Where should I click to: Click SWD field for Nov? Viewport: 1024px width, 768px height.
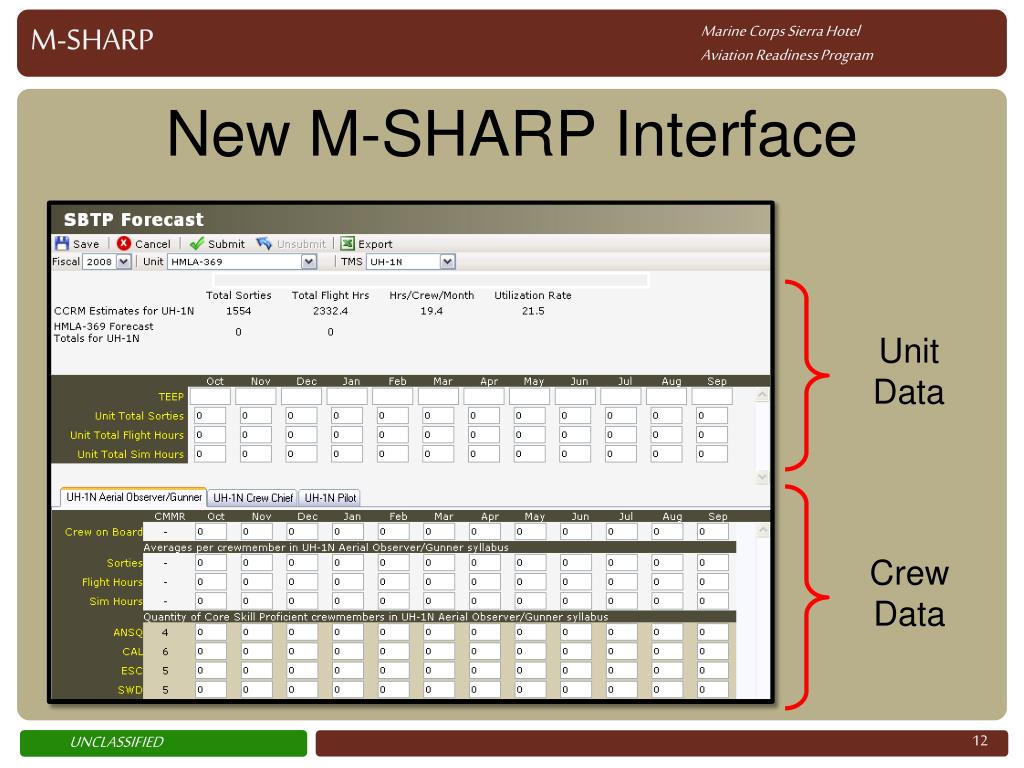tap(257, 689)
